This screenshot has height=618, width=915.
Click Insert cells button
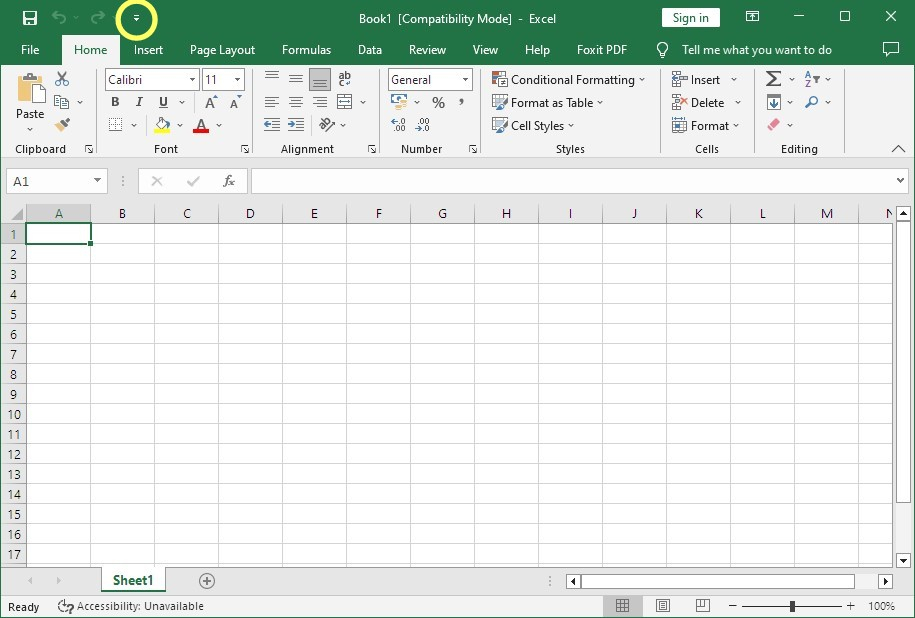tap(696, 79)
